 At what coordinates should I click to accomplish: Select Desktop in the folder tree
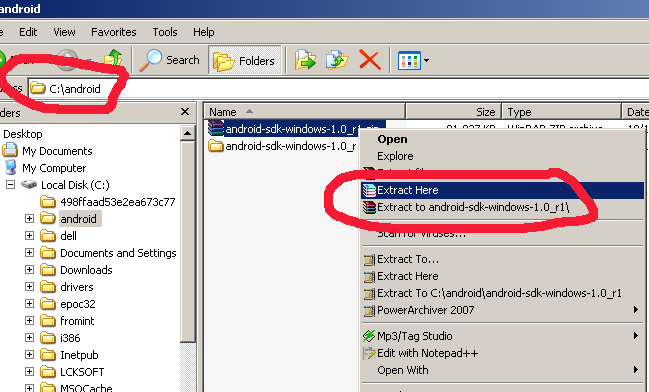23,134
